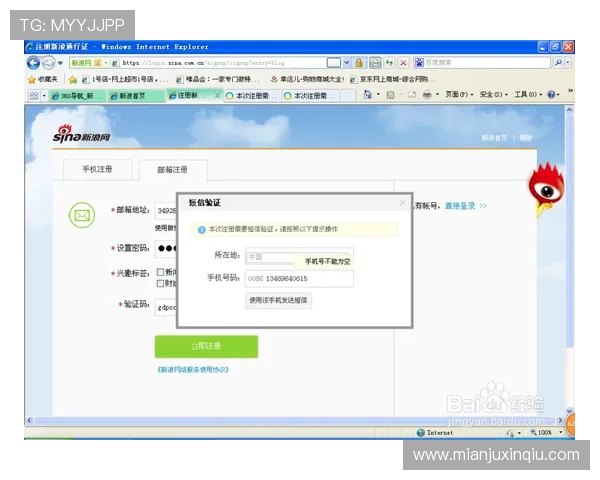The image size is (600, 480).
Task: Click the Sina 新浪网 logo
Action: pos(81,134)
